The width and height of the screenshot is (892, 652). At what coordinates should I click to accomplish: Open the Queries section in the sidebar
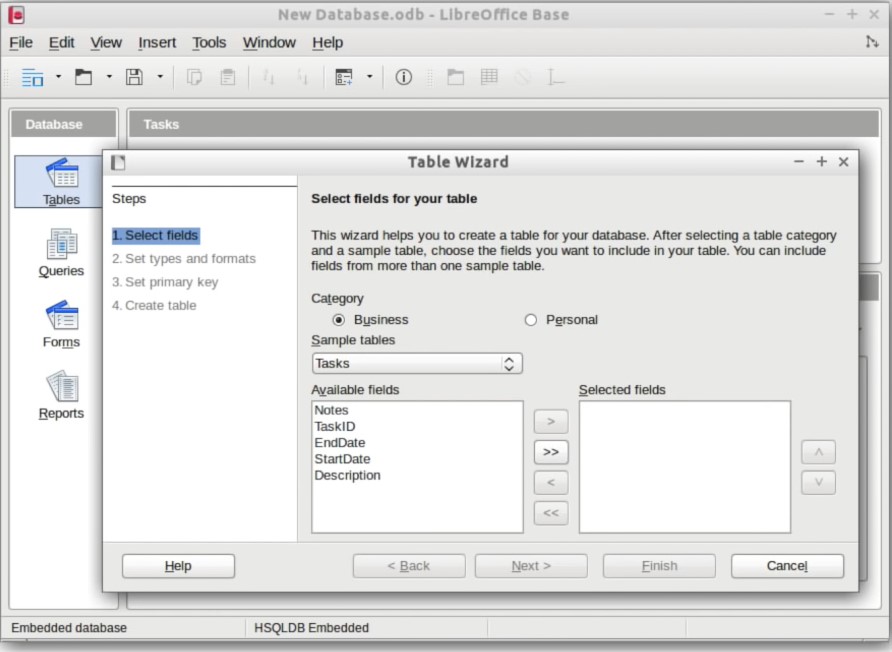click(61, 248)
